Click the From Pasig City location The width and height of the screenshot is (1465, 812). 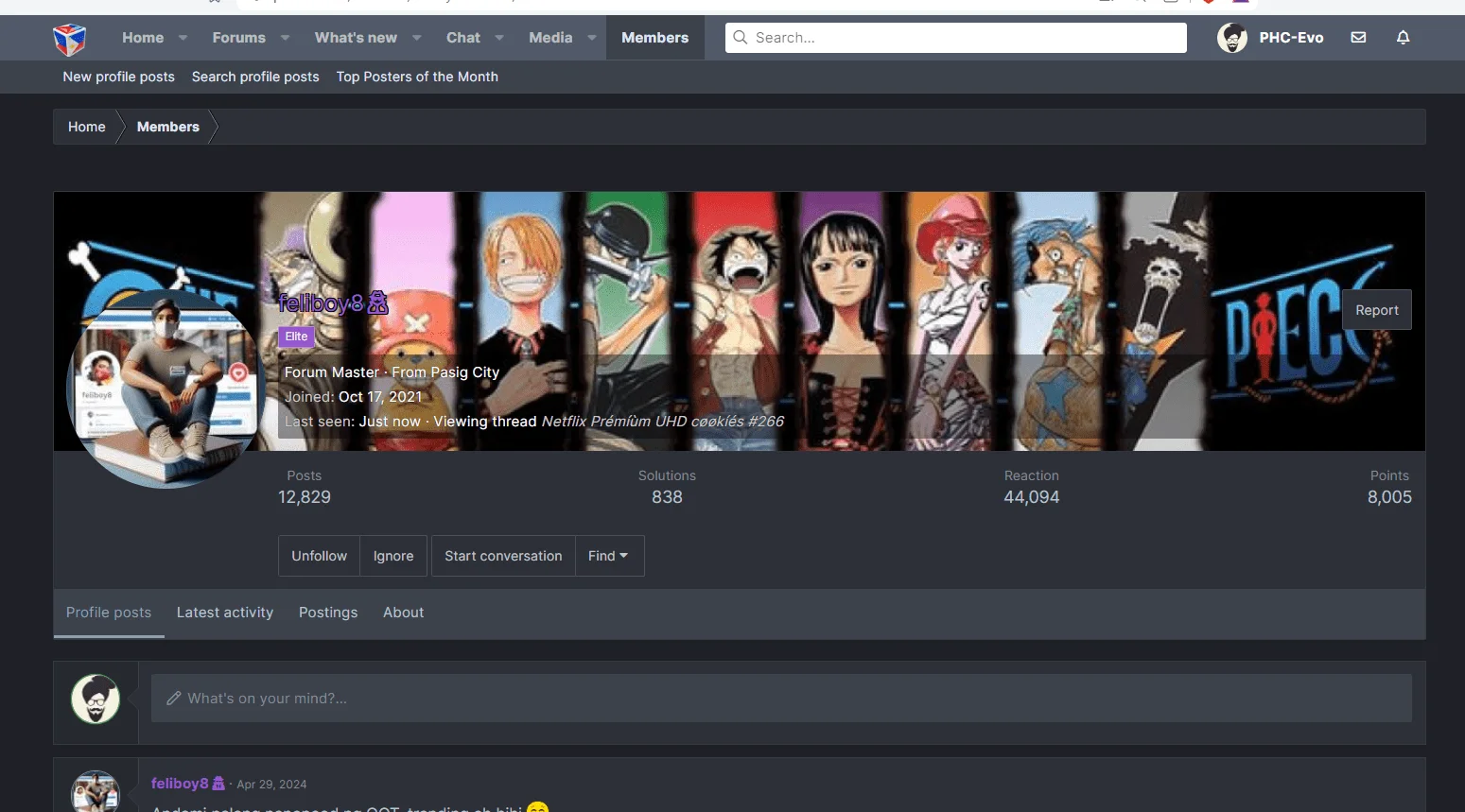tap(445, 372)
